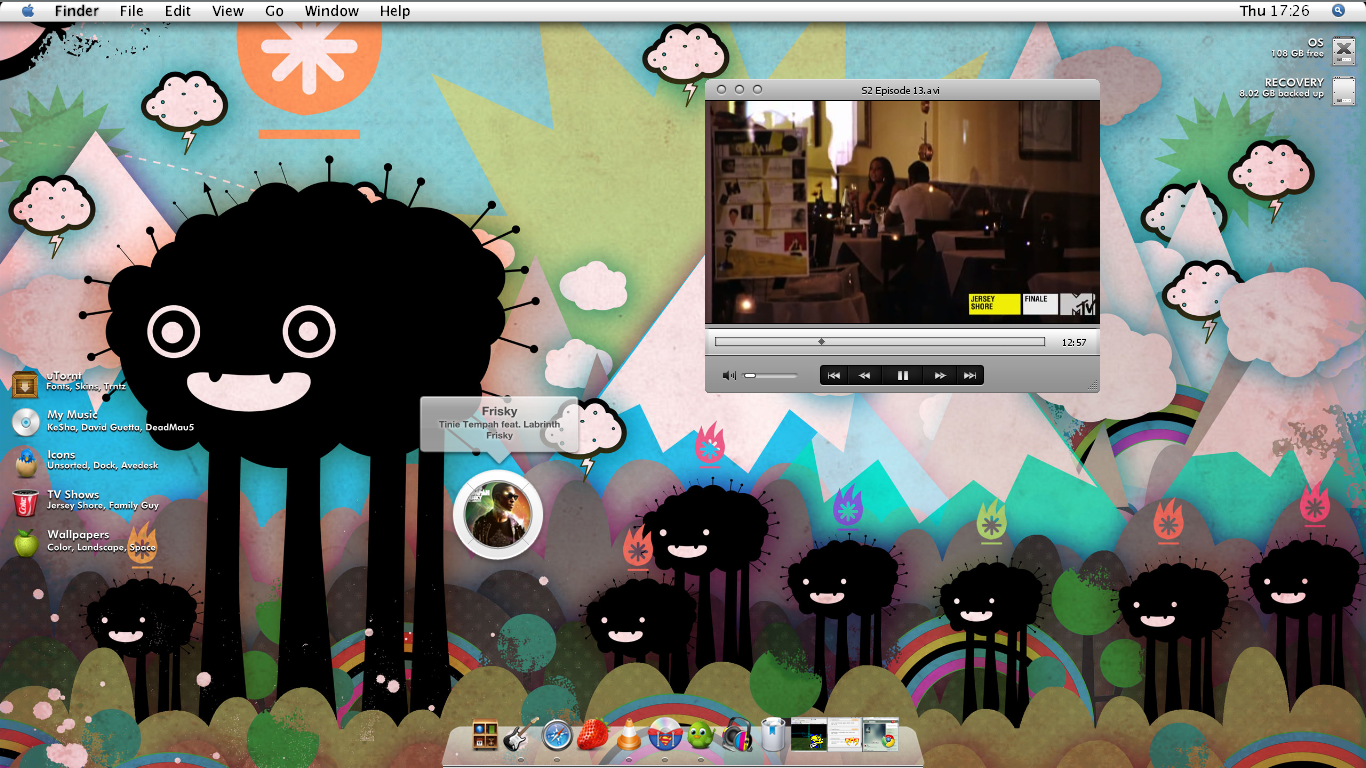Image resolution: width=1366 pixels, height=768 pixels.
Task: Restore the minimized window with red winged logo
Action: 844,735
